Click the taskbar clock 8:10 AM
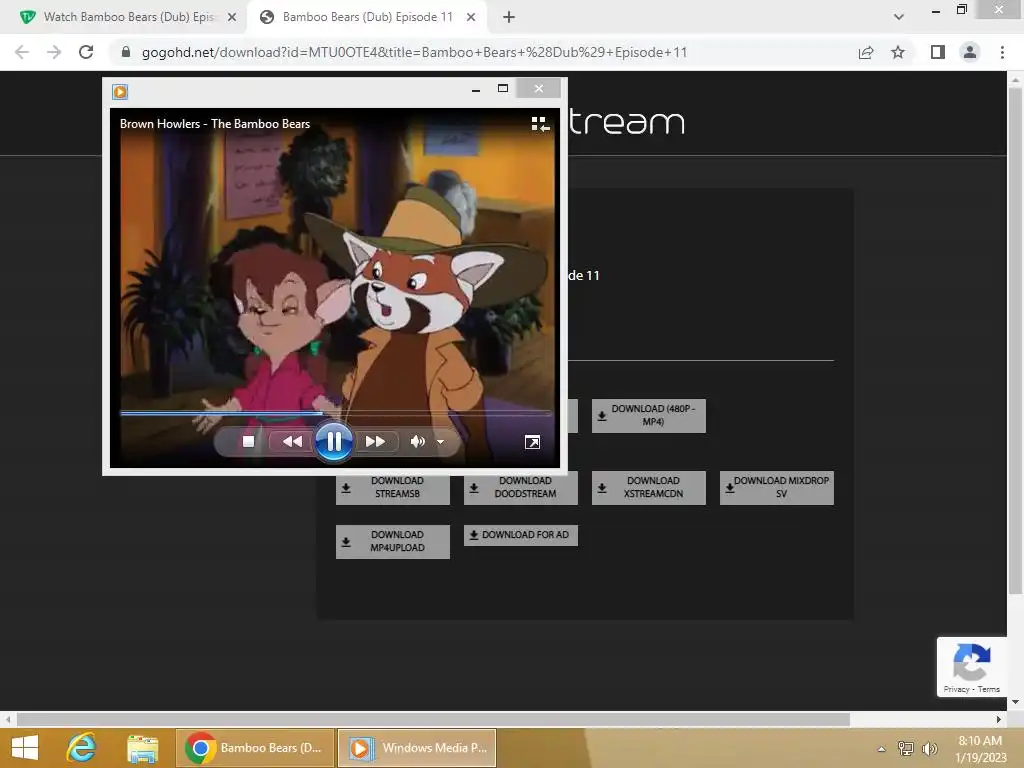1024x768 pixels. coord(980,741)
